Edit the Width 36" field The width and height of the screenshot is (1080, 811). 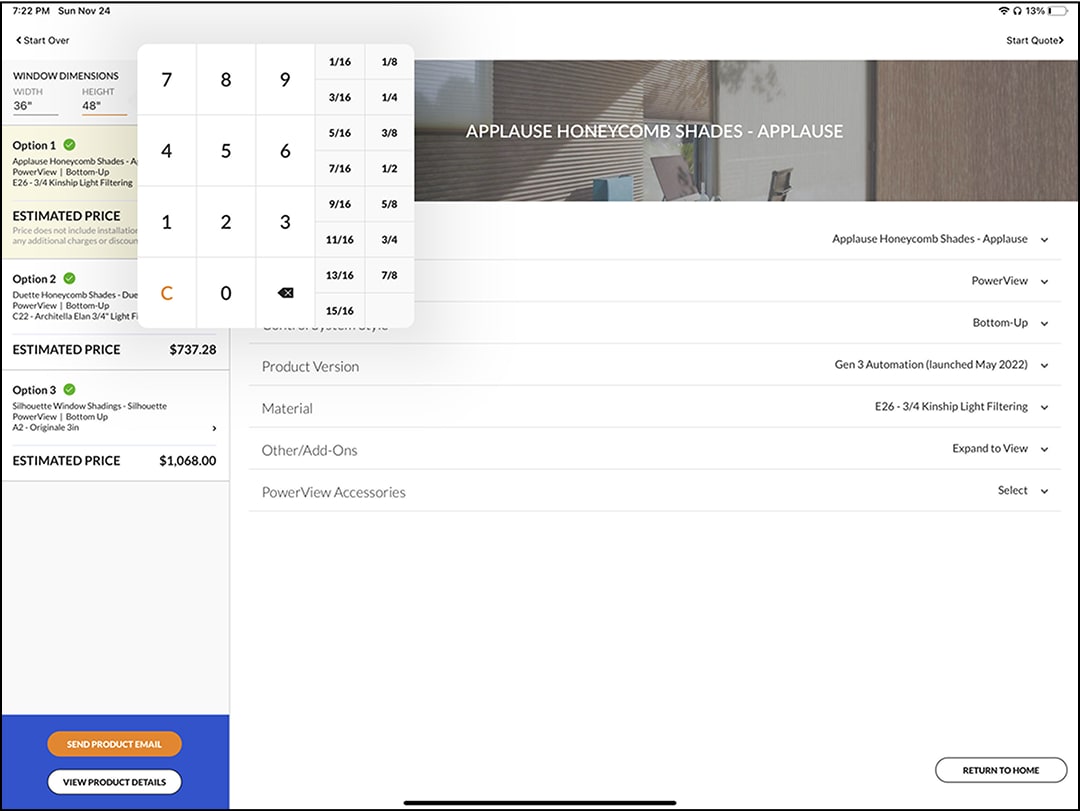35,105
